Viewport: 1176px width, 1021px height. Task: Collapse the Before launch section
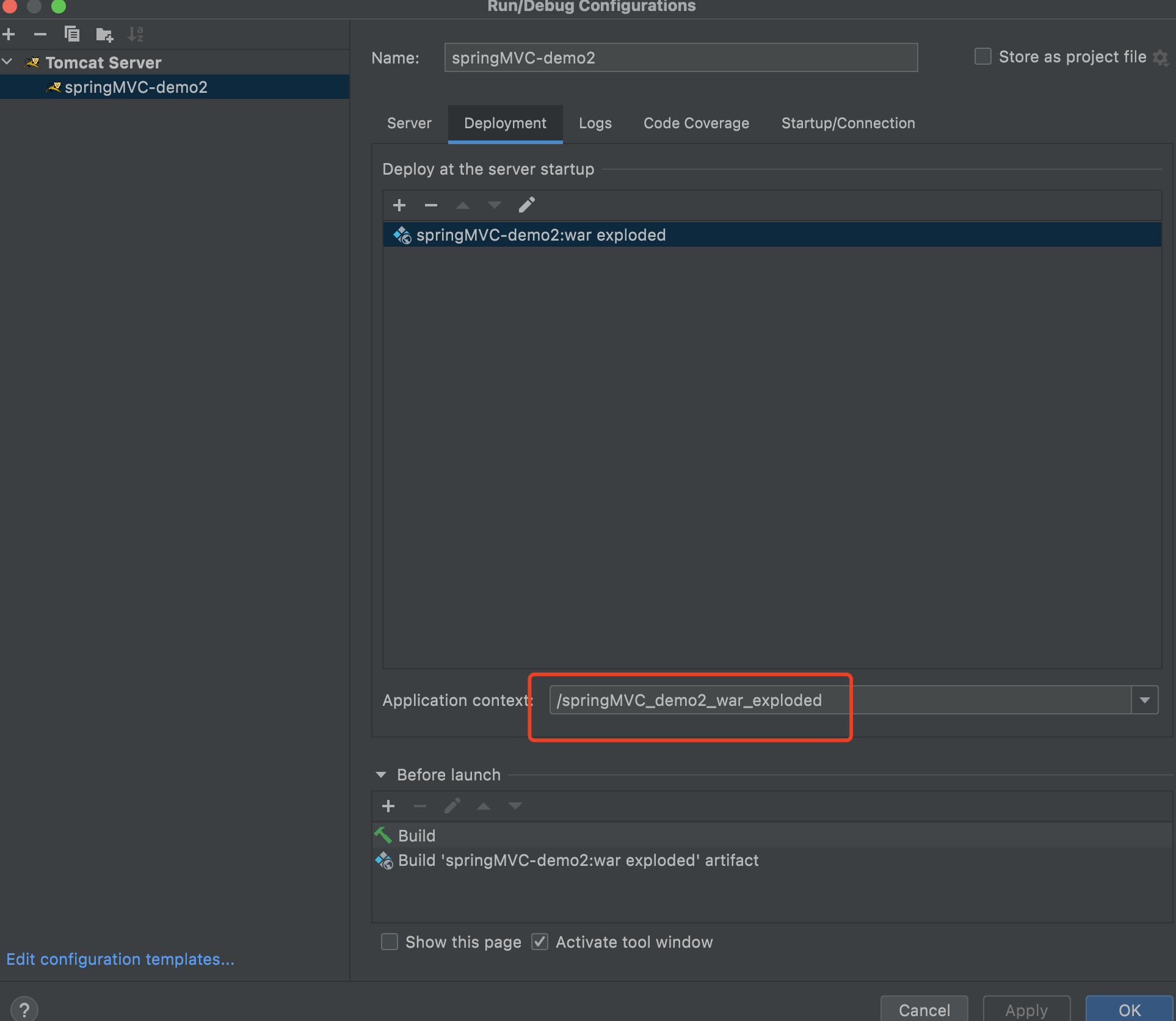coord(381,775)
